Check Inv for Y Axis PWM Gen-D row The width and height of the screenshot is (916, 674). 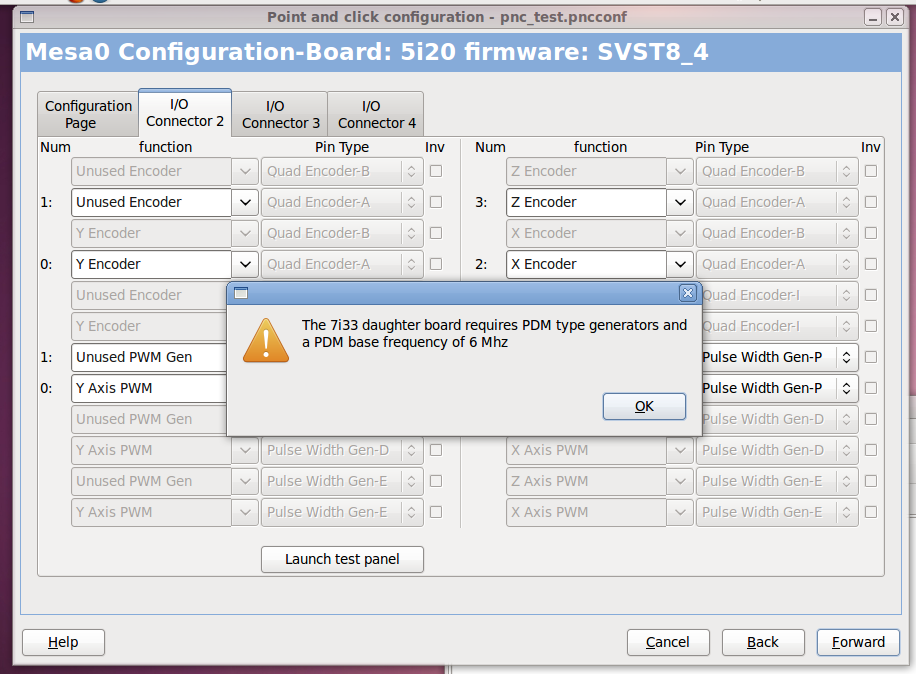click(x=436, y=450)
